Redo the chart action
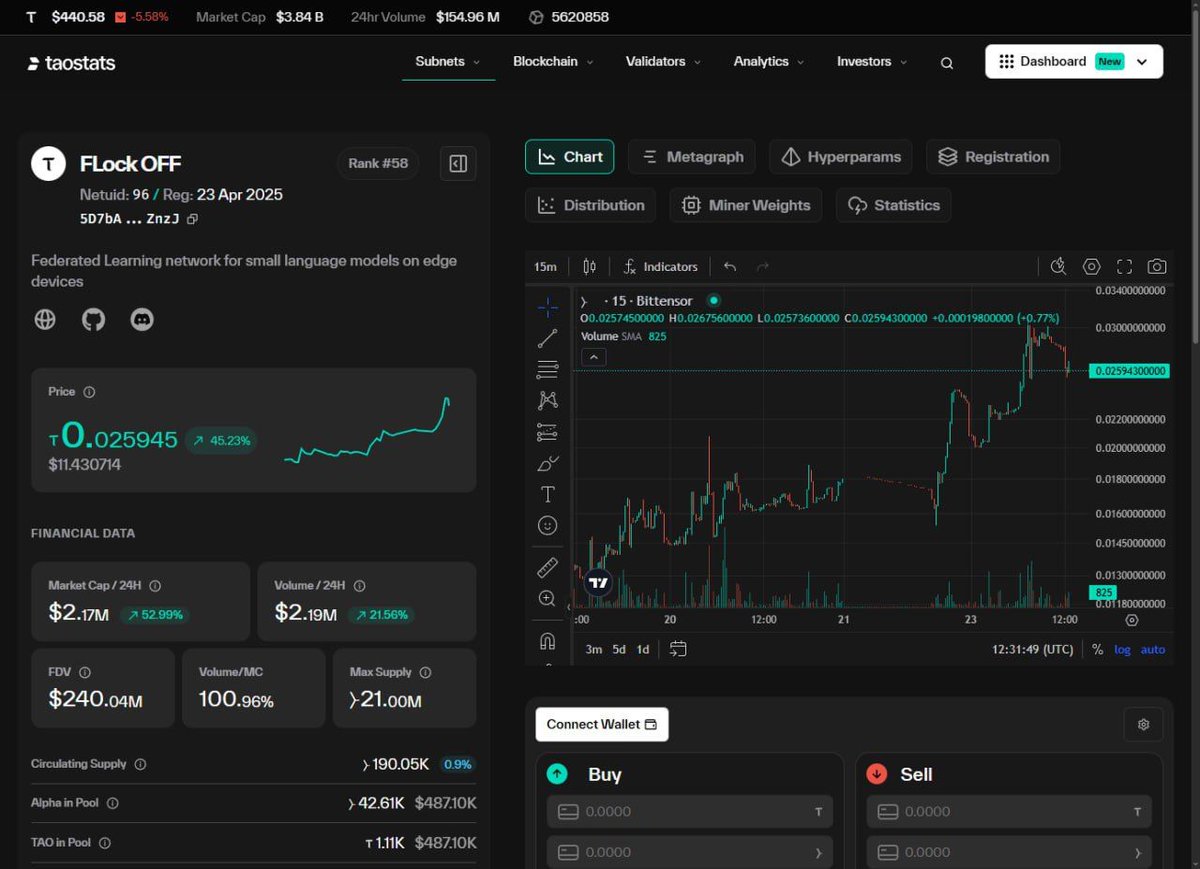 point(763,266)
